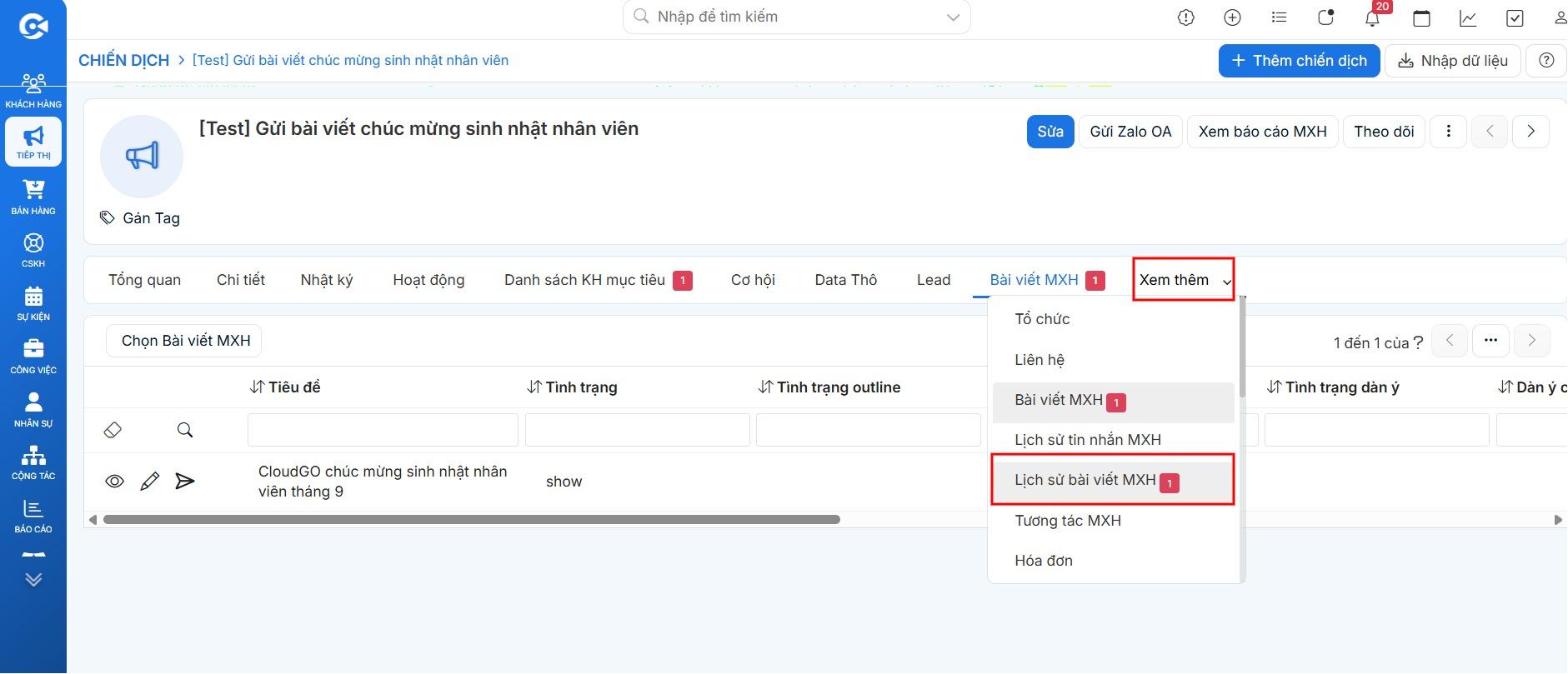The height and width of the screenshot is (674, 1568).
Task: Click the refresh notification icon
Action: pyautogui.click(x=1325, y=17)
